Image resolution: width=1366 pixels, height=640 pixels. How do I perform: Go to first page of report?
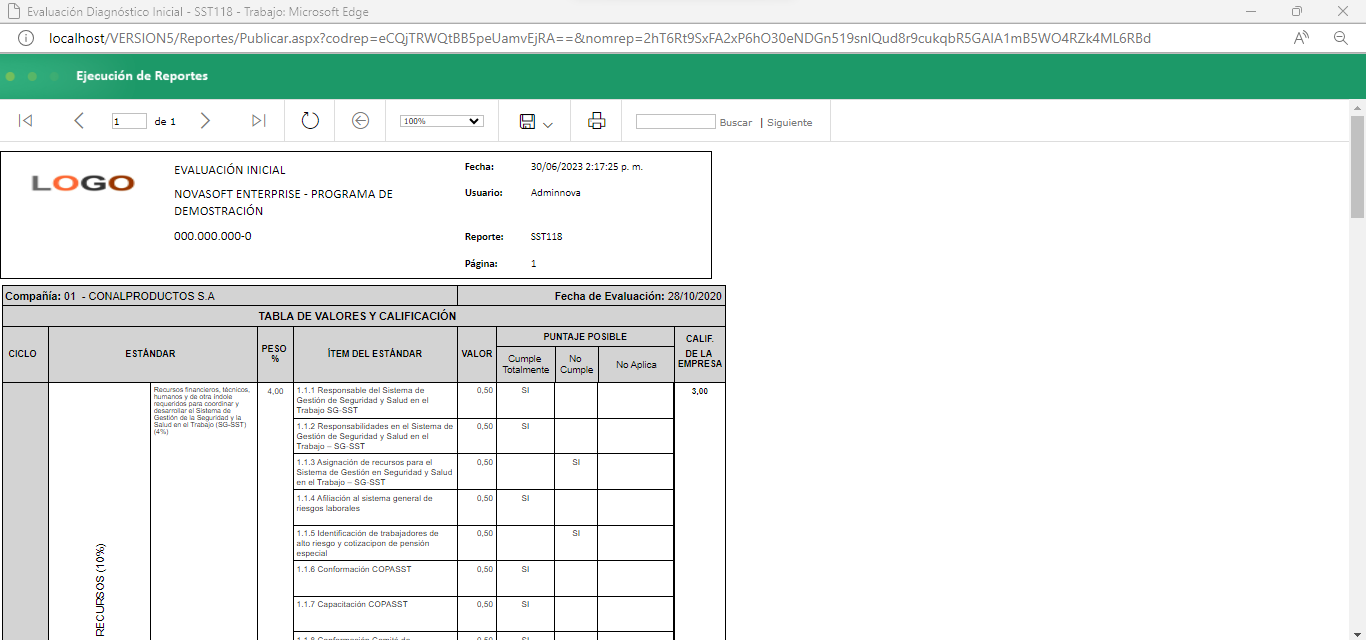pyautogui.click(x=26, y=121)
